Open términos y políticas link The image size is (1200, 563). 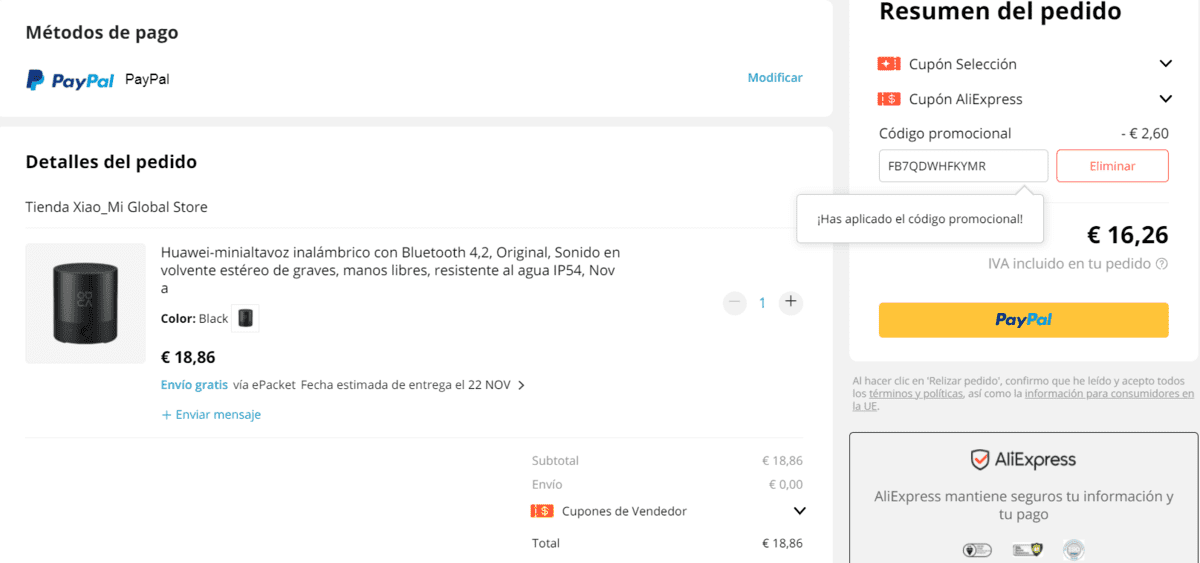pyautogui.click(x=915, y=394)
